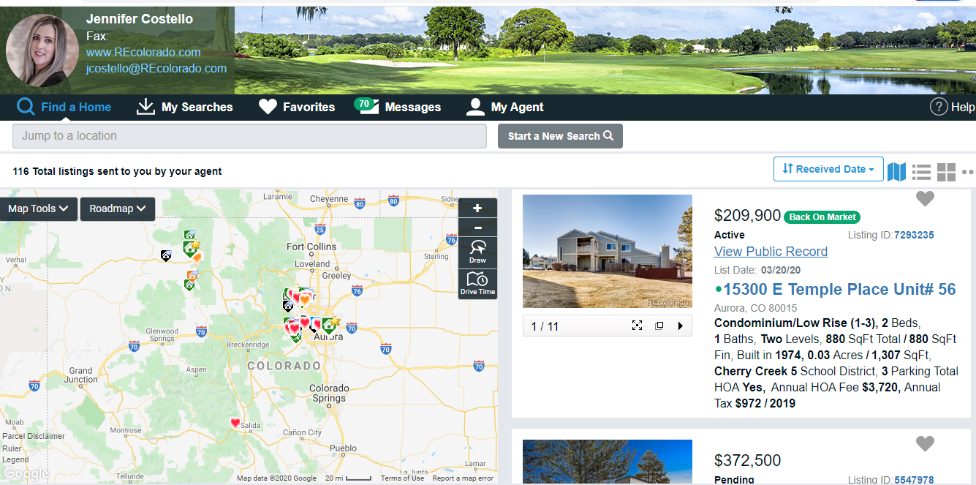Click Legend on the map
The height and width of the screenshot is (485, 976).
point(15,459)
